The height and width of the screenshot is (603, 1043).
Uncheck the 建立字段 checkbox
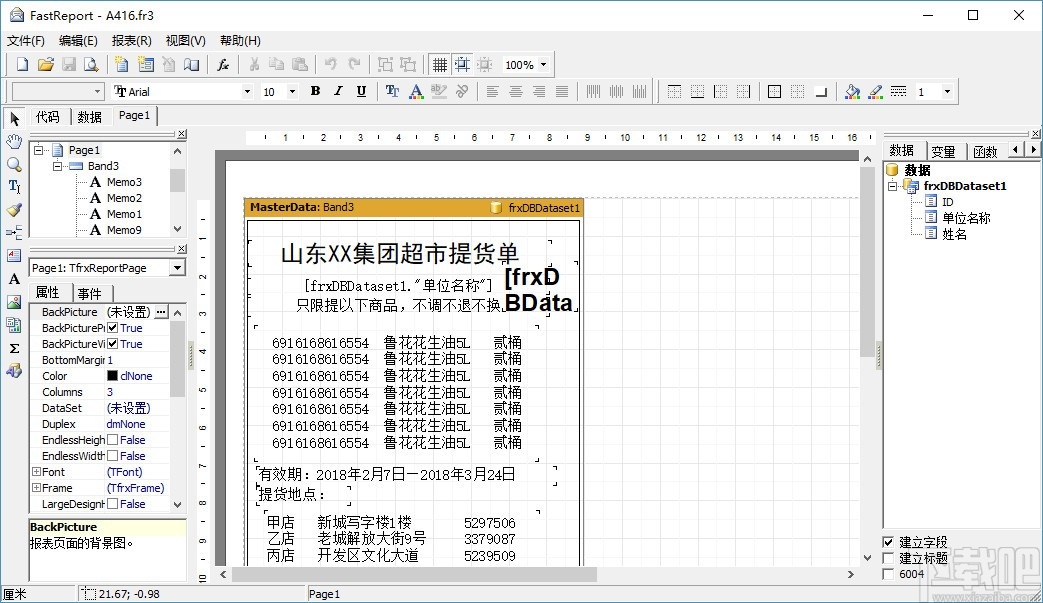[x=889, y=542]
